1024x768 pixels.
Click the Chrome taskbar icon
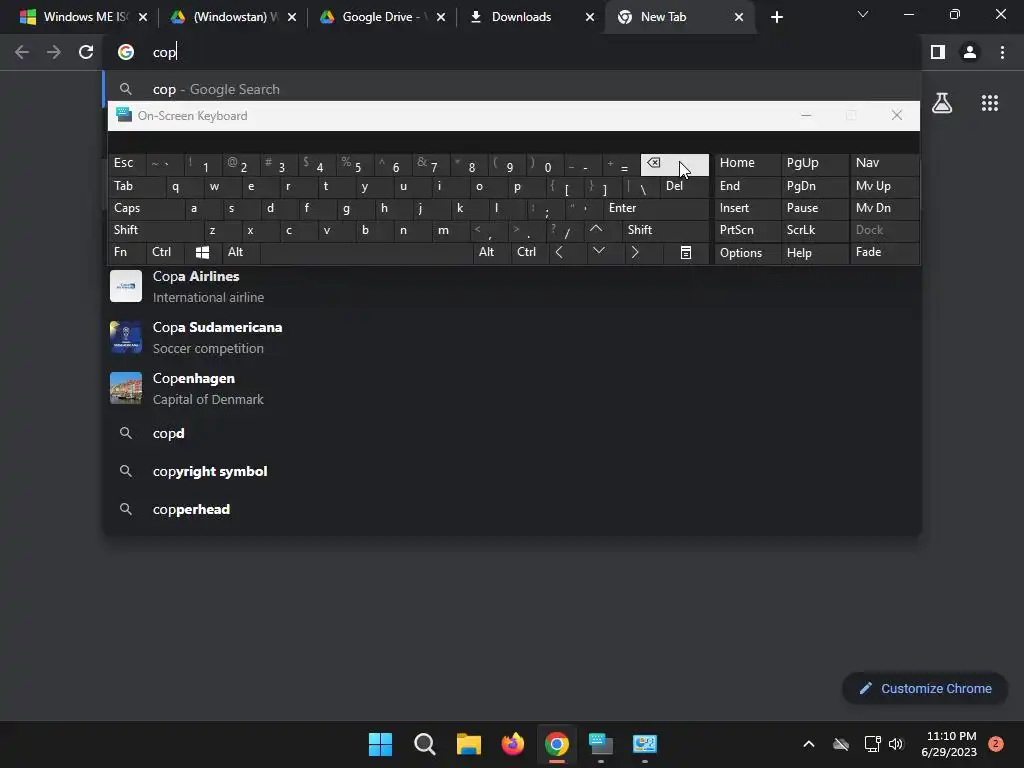(x=557, y=744)
